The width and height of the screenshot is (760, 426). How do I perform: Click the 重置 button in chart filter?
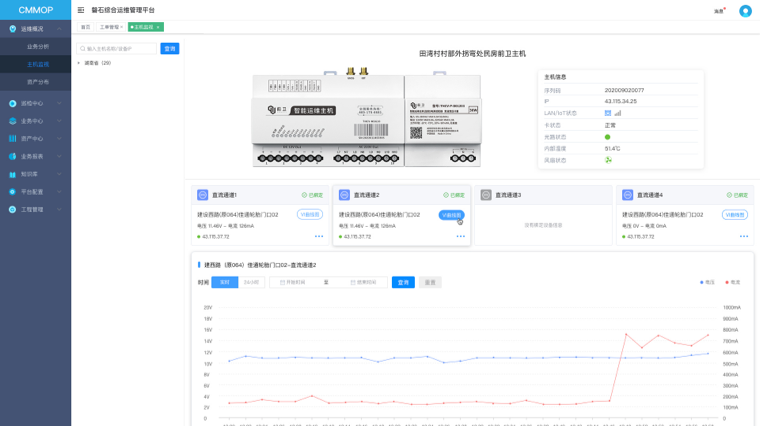(x=430, y=283)
